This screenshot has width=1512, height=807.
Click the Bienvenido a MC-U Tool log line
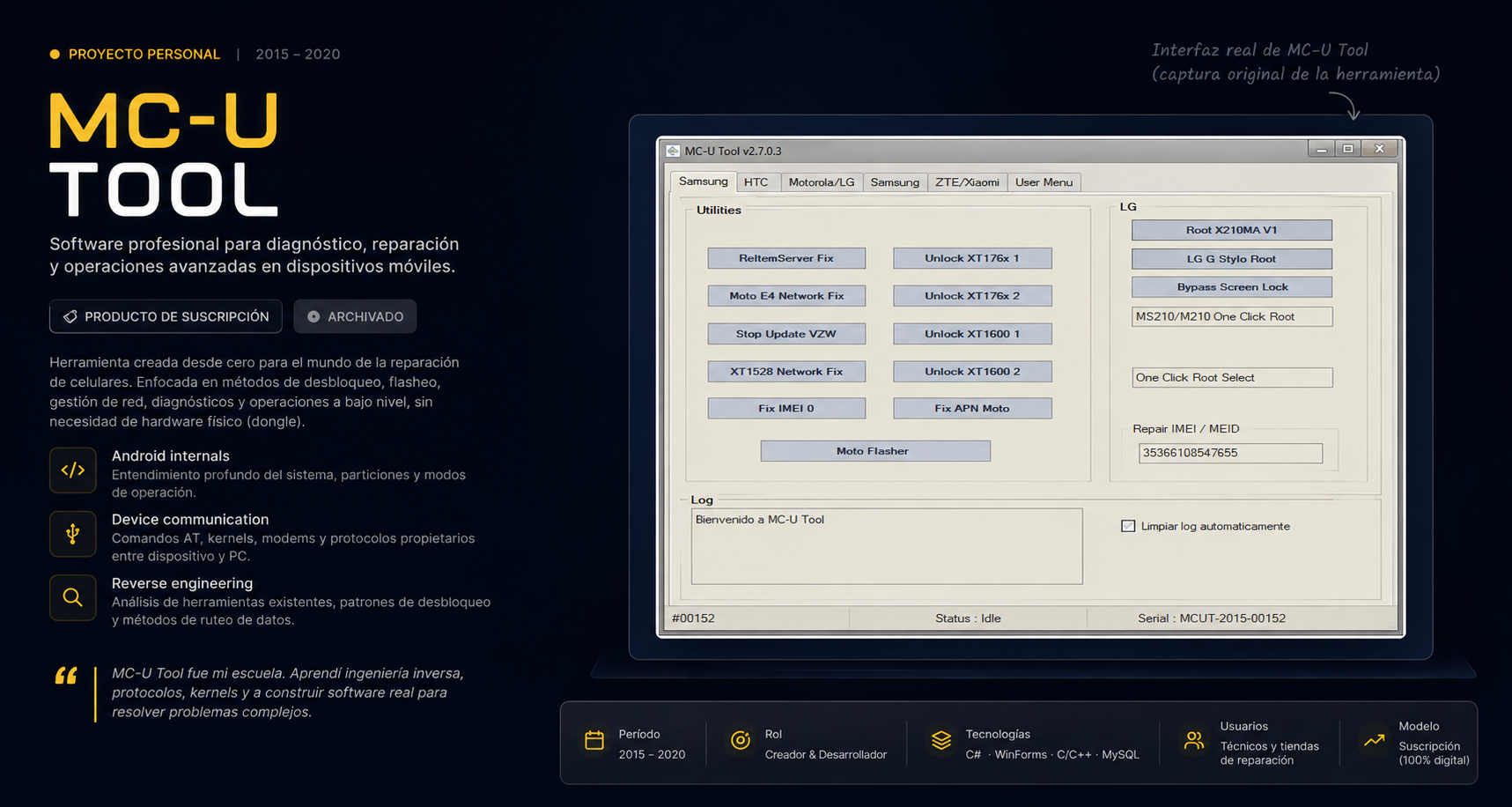[760, 520]
